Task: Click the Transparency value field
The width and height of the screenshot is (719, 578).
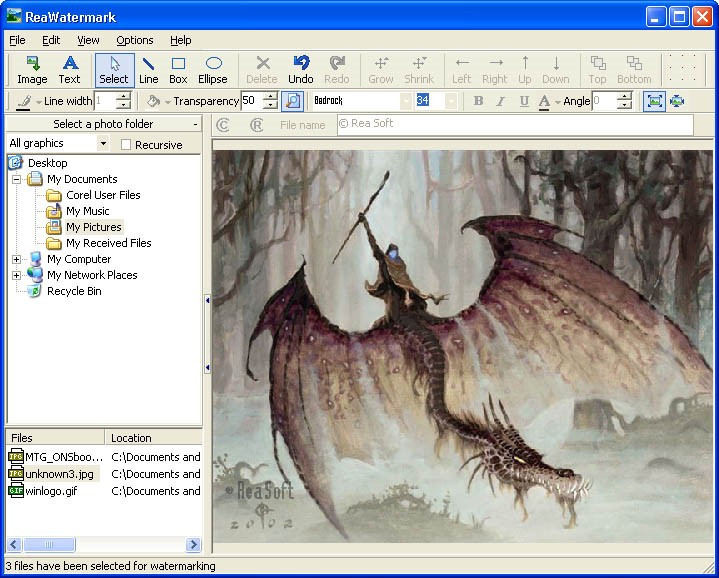Action: click(252, 101)
